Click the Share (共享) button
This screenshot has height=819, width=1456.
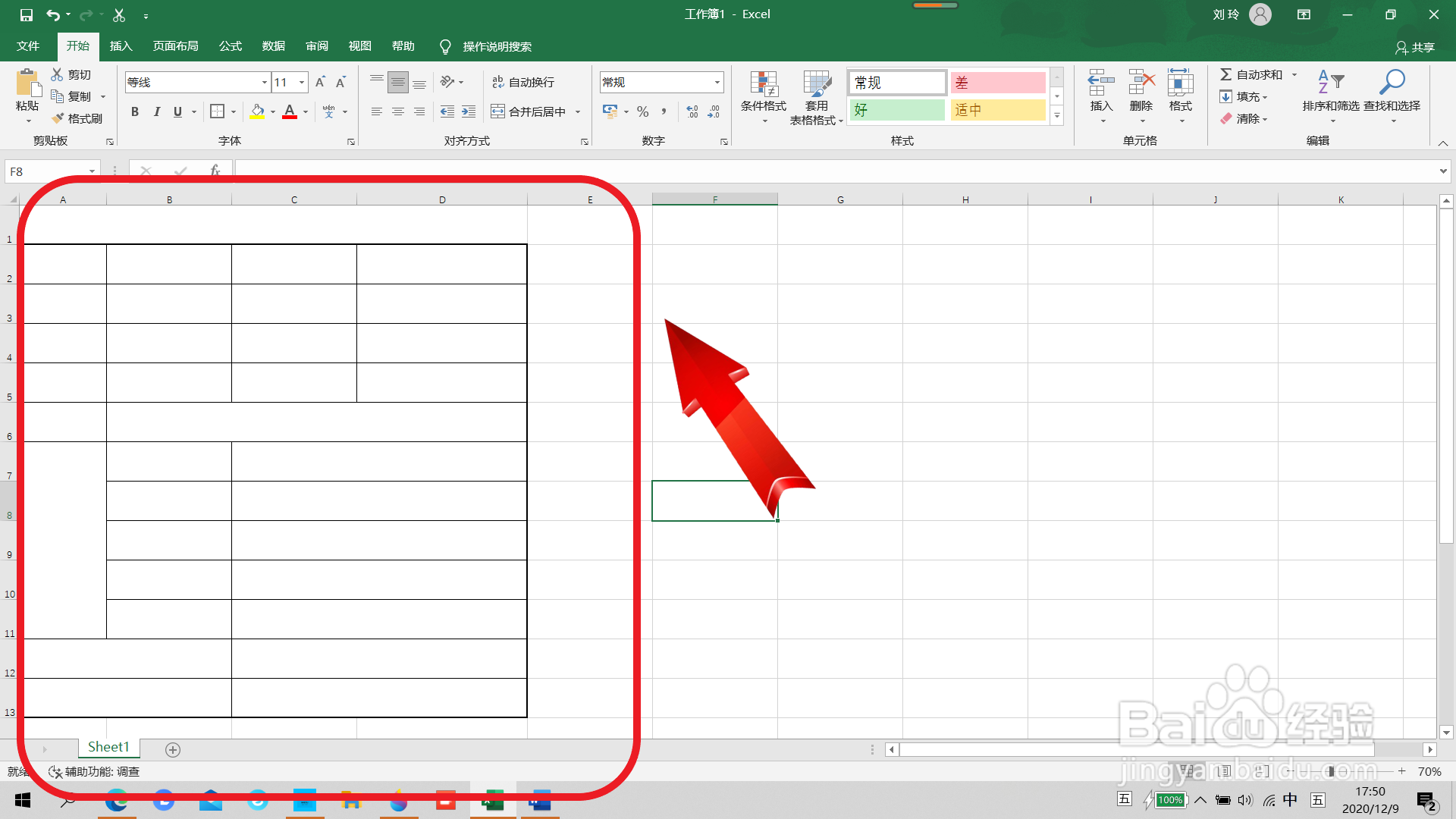pyautogui.click(x=1415, y=47)
